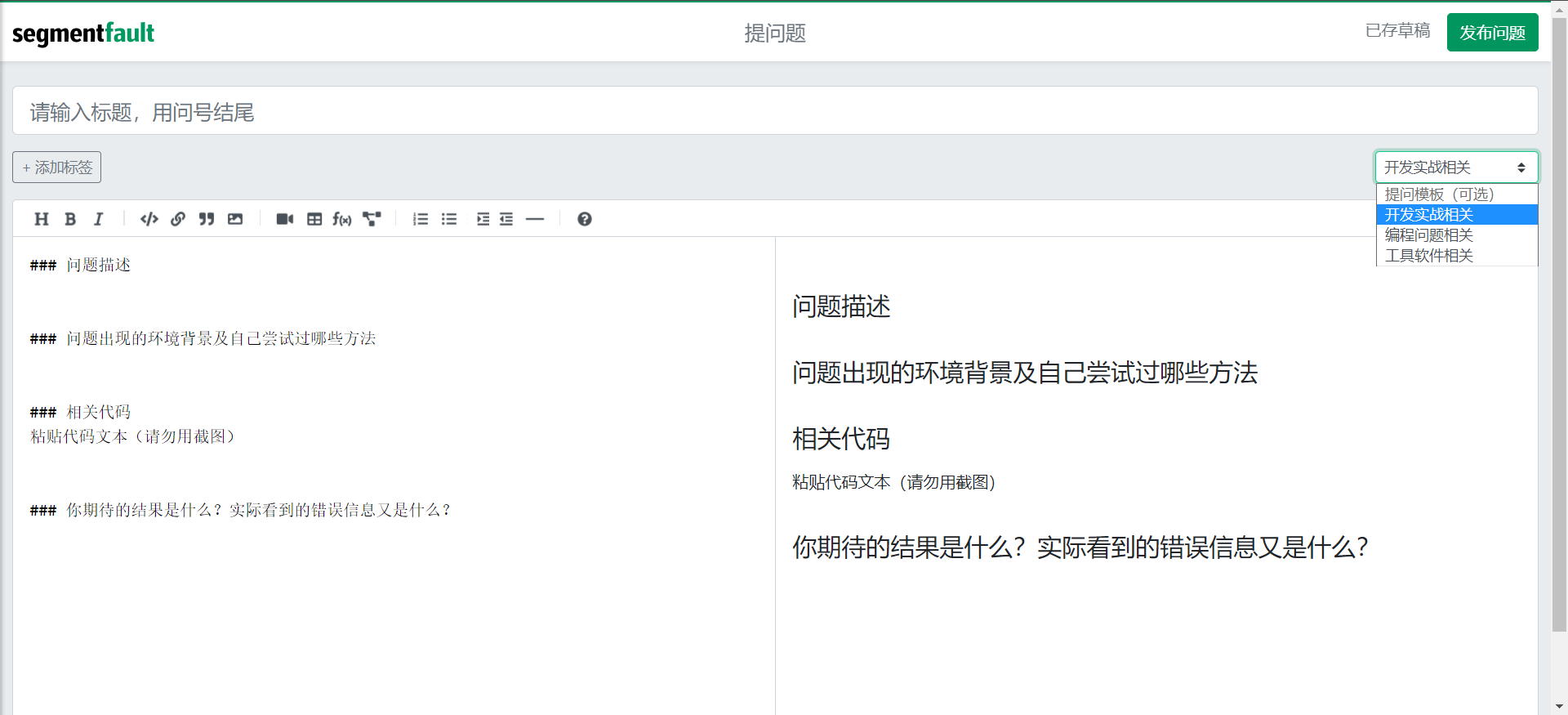The width and height of the screenshot is (1568, 715).
Task: Click the '### 问题出现的环境背景' editor line
Action: 203,338
